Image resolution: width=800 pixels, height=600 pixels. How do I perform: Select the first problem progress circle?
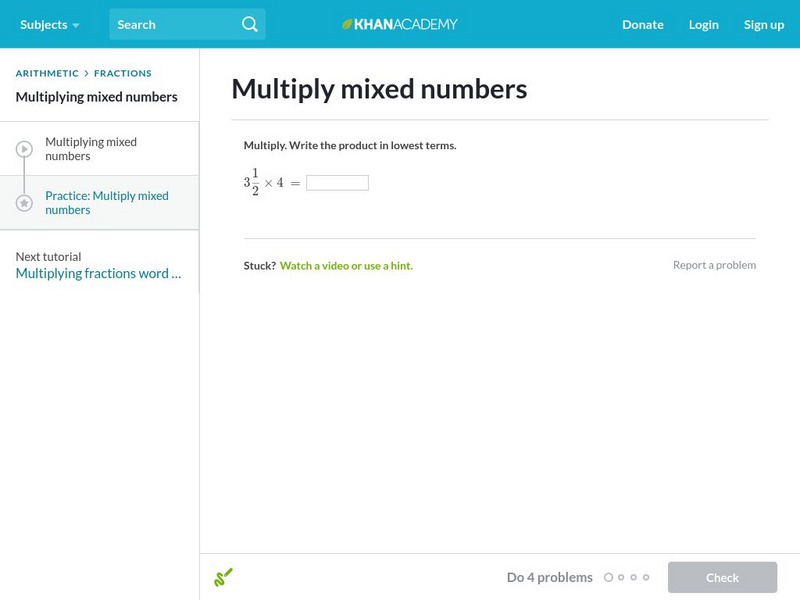pyautogui.click(x=608, y=577)
